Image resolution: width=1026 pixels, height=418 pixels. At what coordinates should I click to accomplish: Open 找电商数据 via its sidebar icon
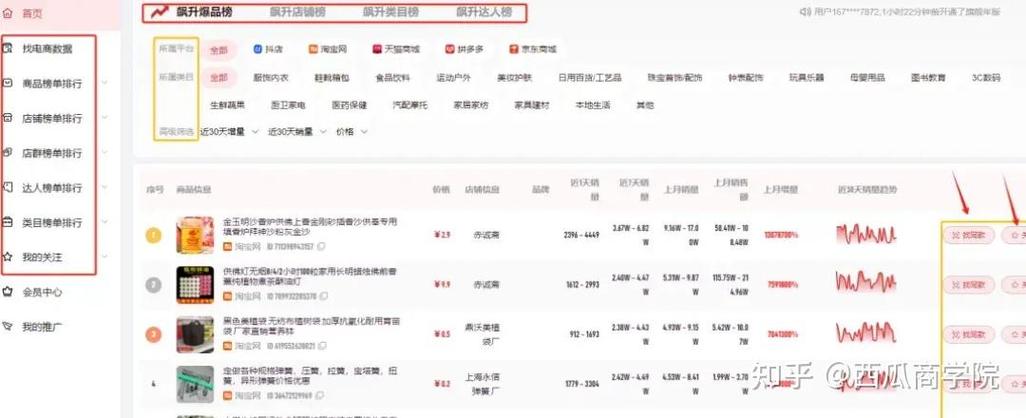coord(7,49)
